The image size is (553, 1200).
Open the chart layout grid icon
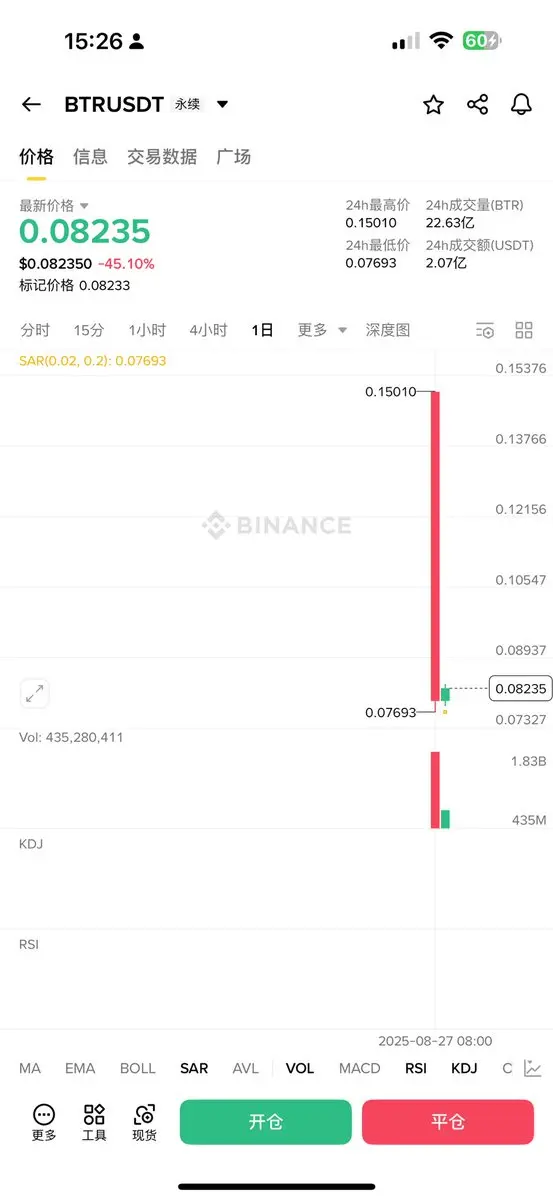tap(524, 331)
